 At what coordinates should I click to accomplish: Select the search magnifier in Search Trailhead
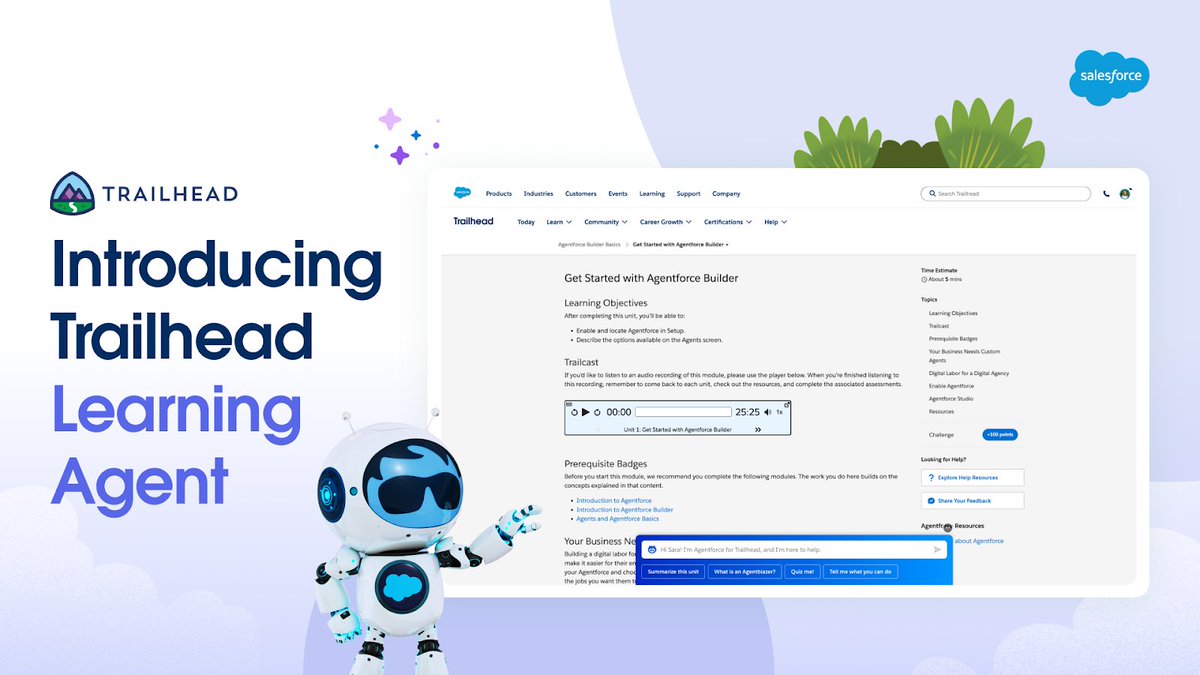click(x=932, y=193)
